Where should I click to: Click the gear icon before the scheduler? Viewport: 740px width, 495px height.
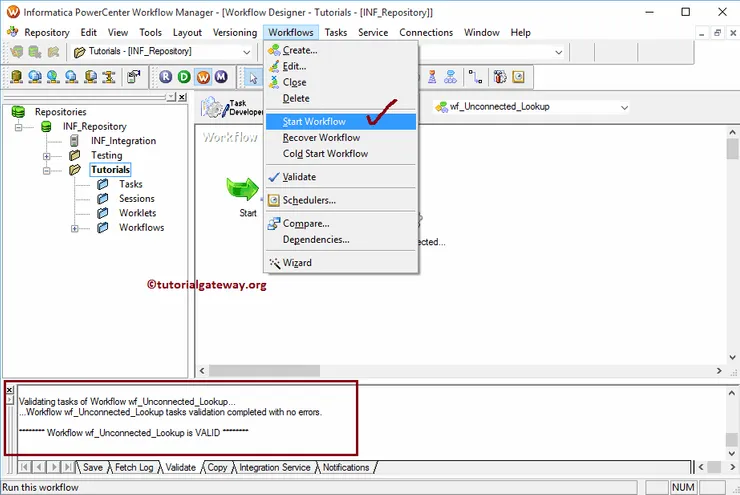[500, 77]
